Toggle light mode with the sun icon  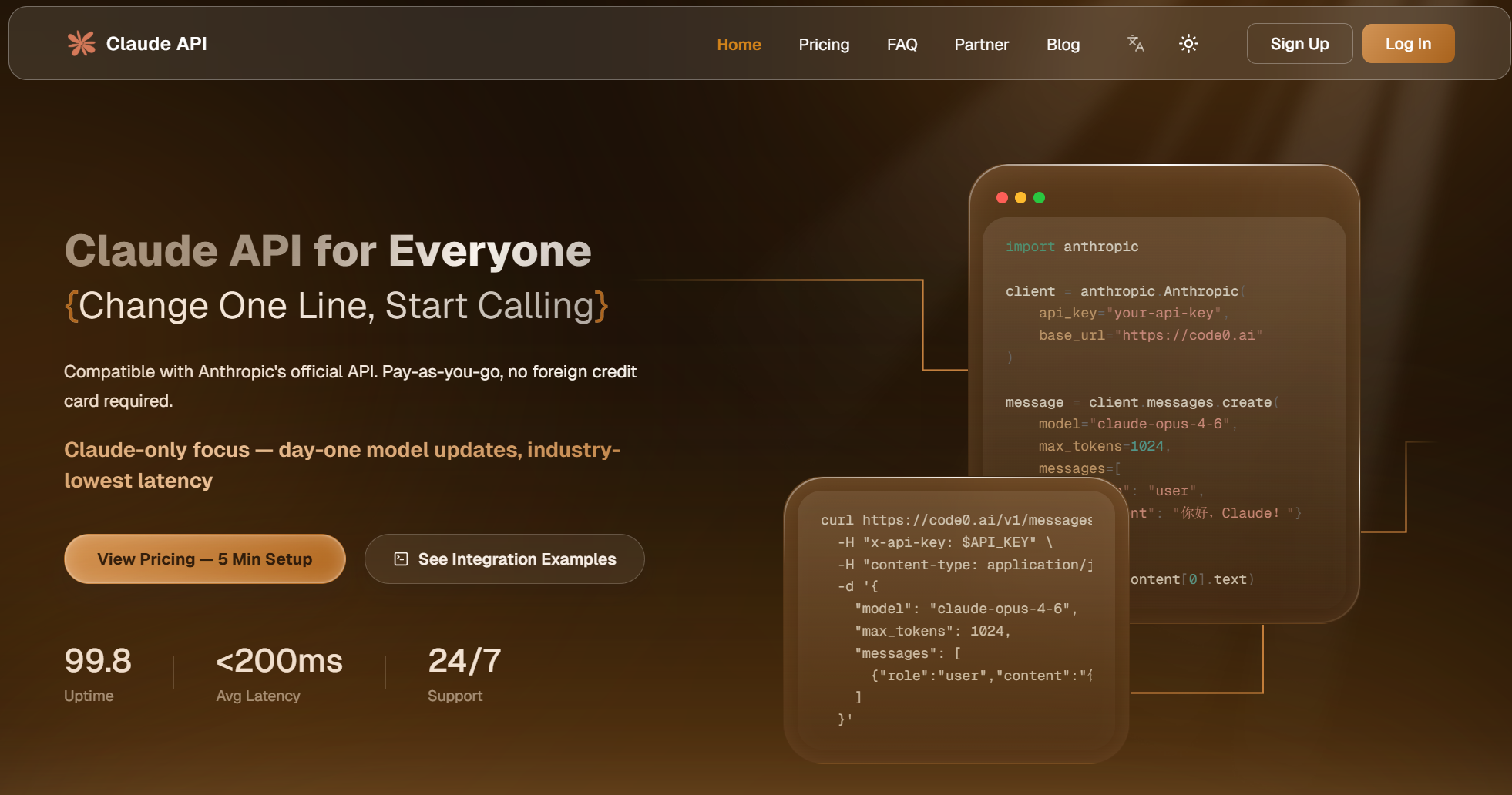pos(1188,44)
